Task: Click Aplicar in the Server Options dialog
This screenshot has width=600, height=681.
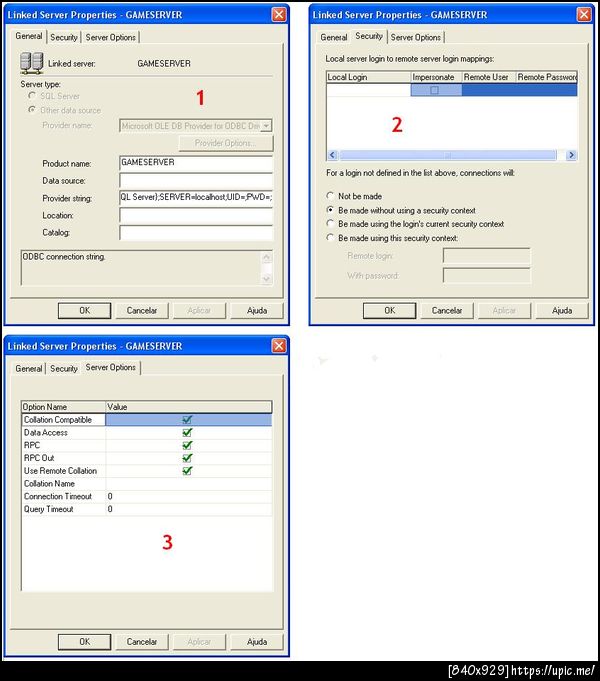Action: click(199, 641)
